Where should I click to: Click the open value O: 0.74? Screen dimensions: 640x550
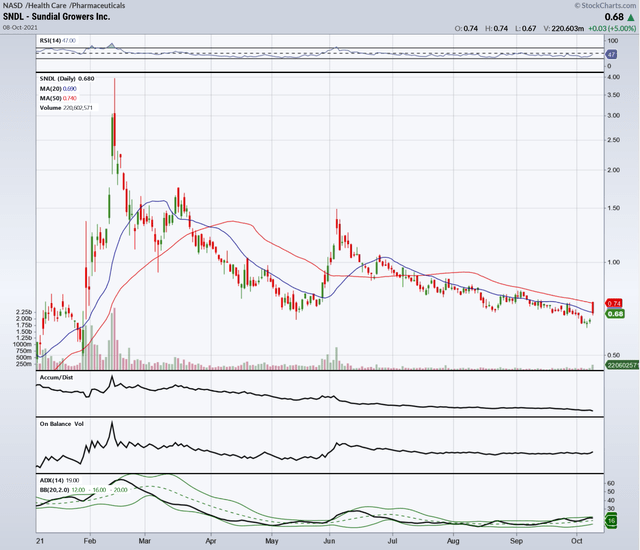tap(466, 29)
